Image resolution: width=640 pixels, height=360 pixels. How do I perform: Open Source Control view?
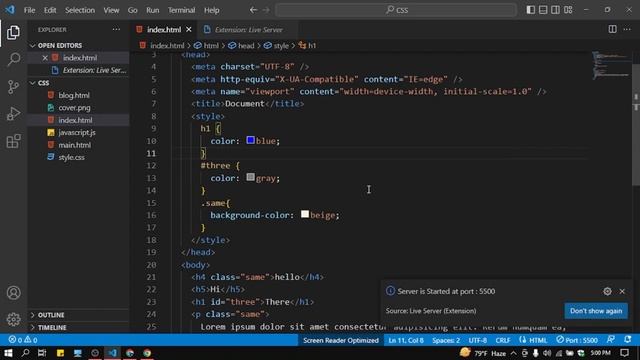pos(13,87)
